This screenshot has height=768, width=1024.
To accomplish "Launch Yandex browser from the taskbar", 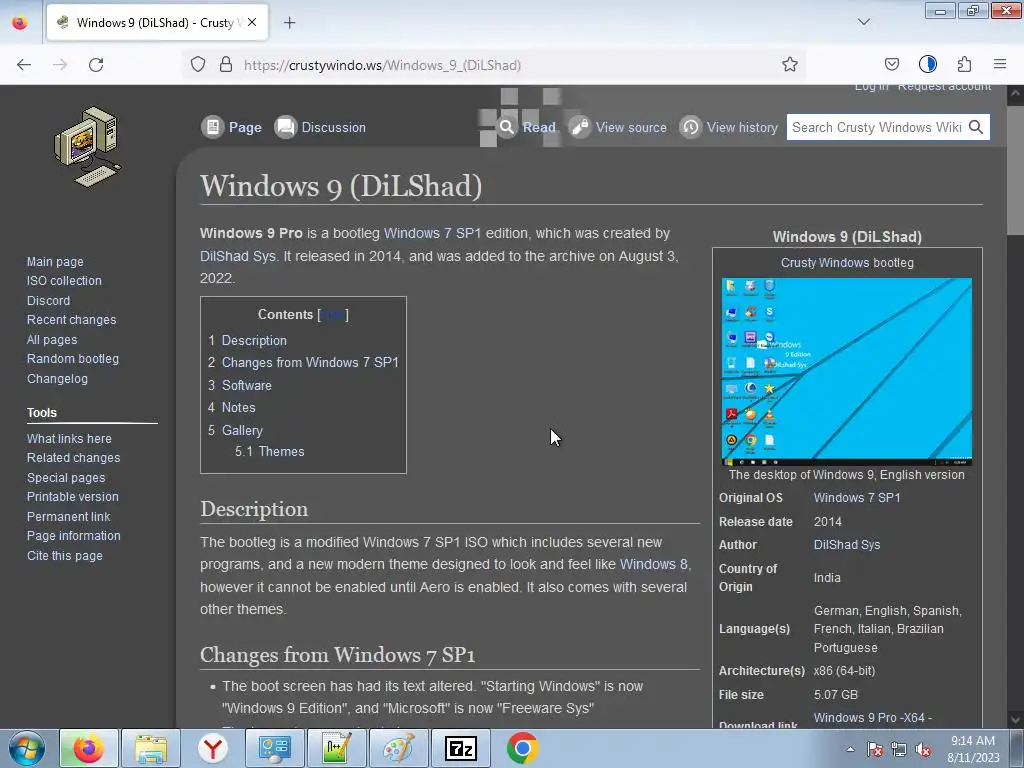I will tap(213, 748).
